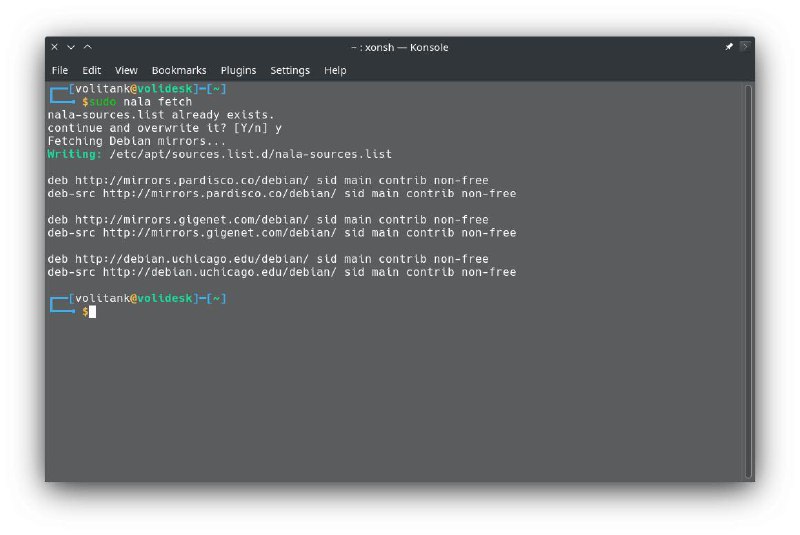The height and width of the screenshot is (535, 800).
Task: Click deb debian.uchicago.edu line
Action: tap(268, 259)
